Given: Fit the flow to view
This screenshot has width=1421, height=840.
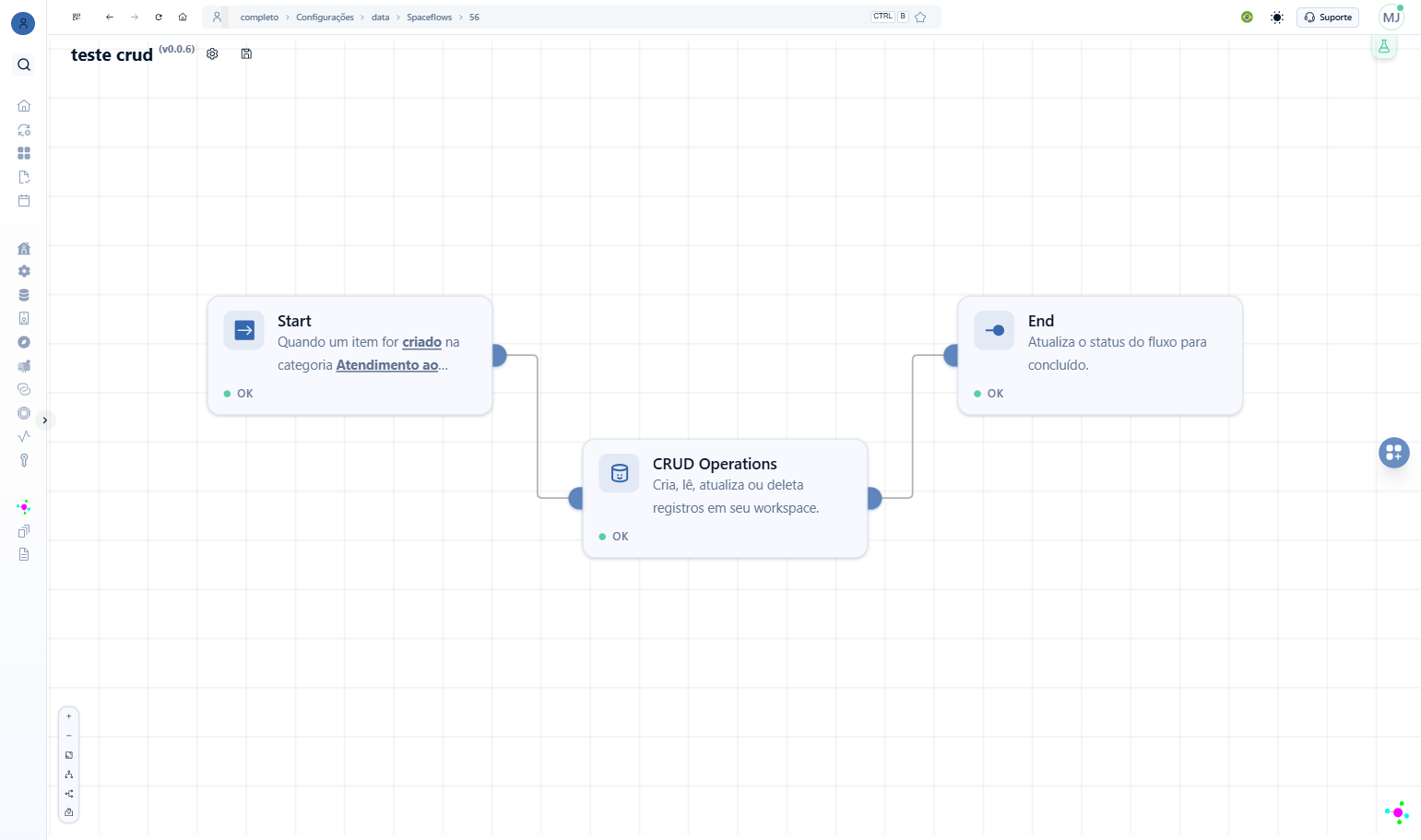Looking at the screenshot, I should click(x=68, y=755).
